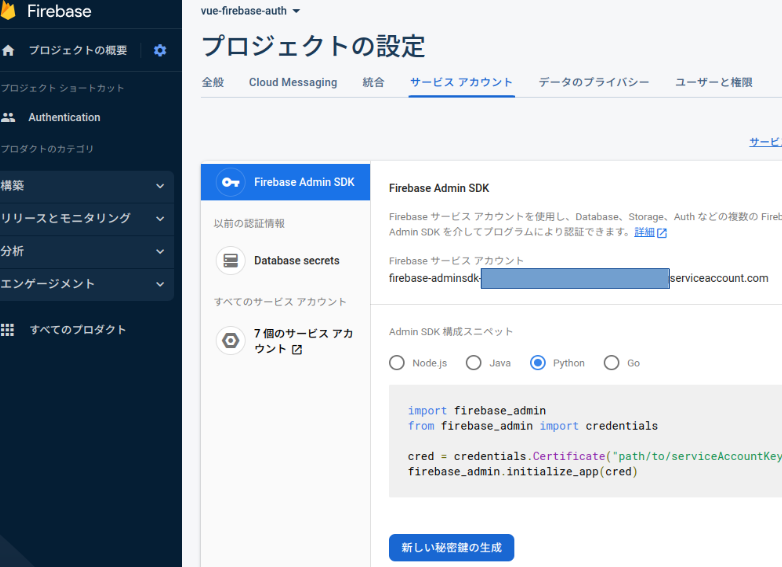The width and height of the screenshot is (782, 567).
Task: Expand the 構築 category
Action: (x=87, y=186)
